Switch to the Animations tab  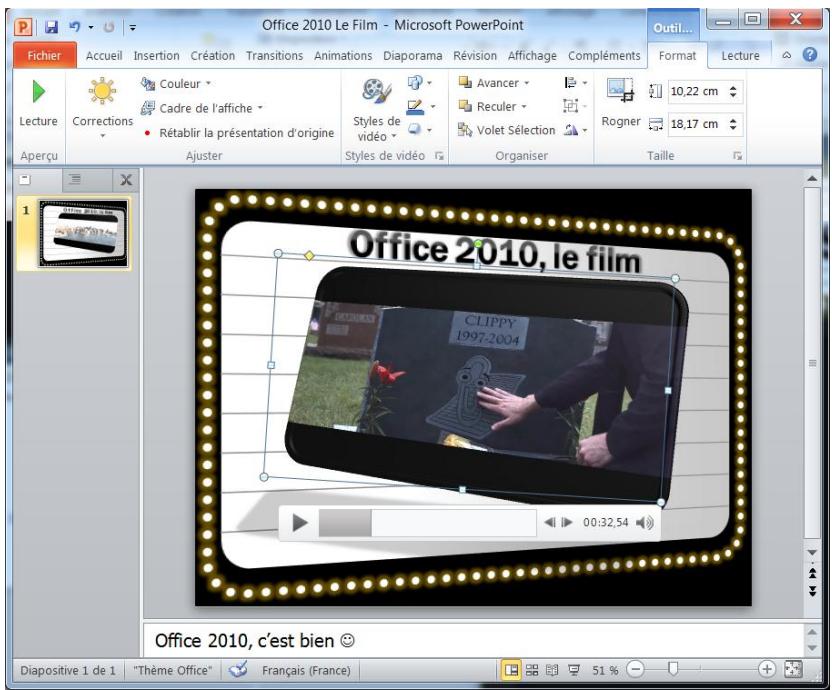click(343, 56)
